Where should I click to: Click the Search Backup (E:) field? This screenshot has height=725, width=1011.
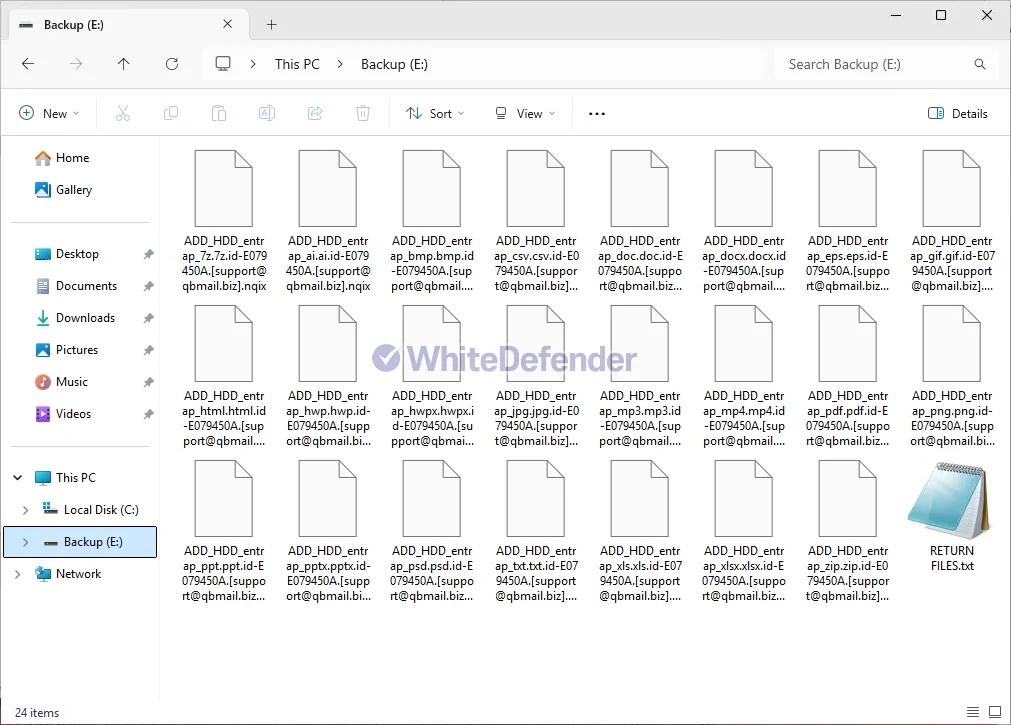point(875,64)
